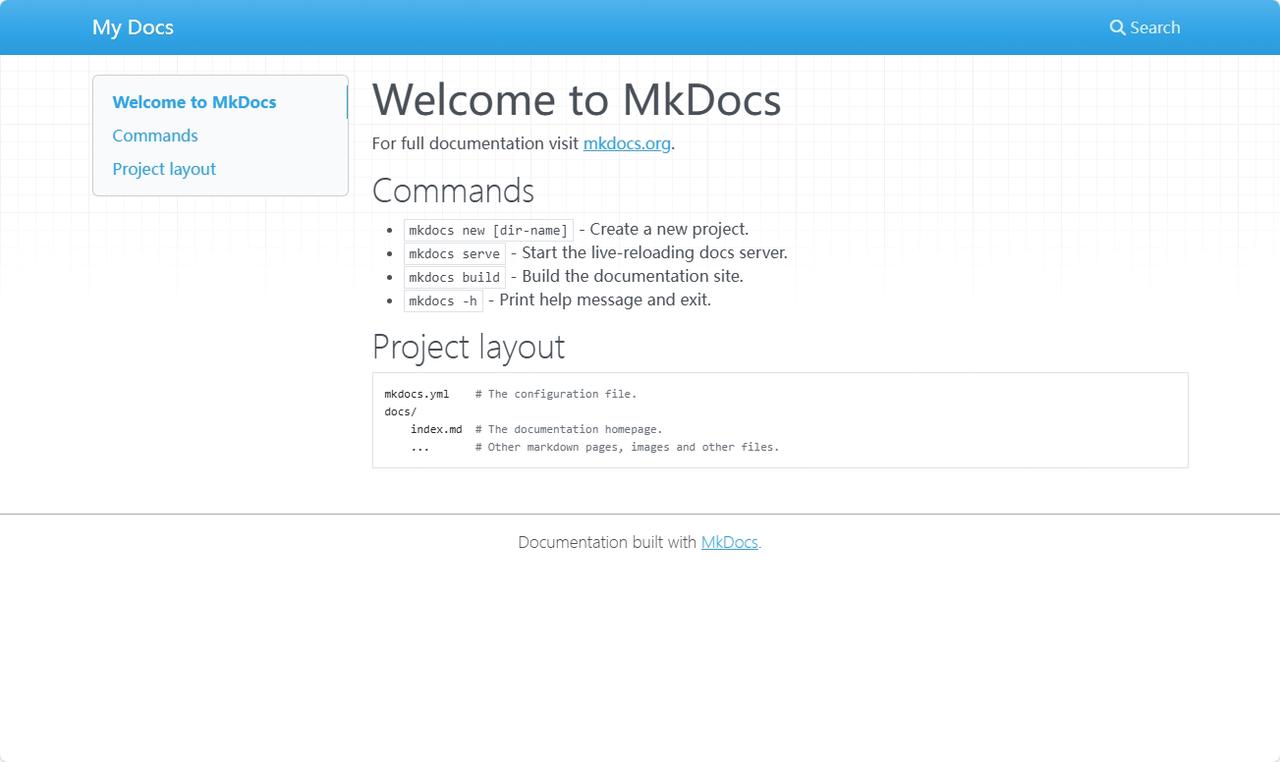Viewport: 1280px width, 762px height.
Task: Click '# The configuration file.' comment
Action: (556, 394)
